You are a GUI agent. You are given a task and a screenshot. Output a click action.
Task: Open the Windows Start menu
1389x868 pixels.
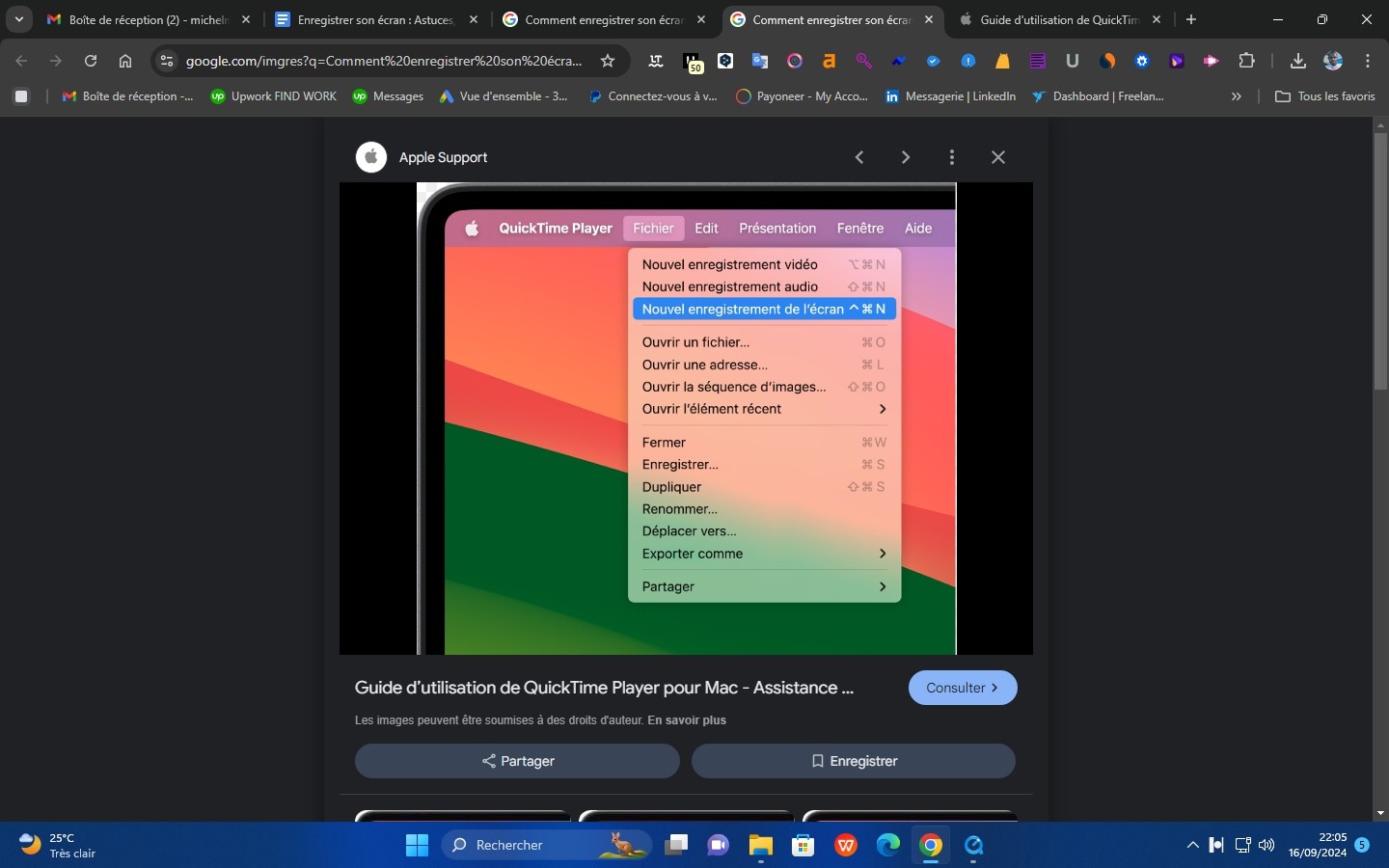coord(417,845)
